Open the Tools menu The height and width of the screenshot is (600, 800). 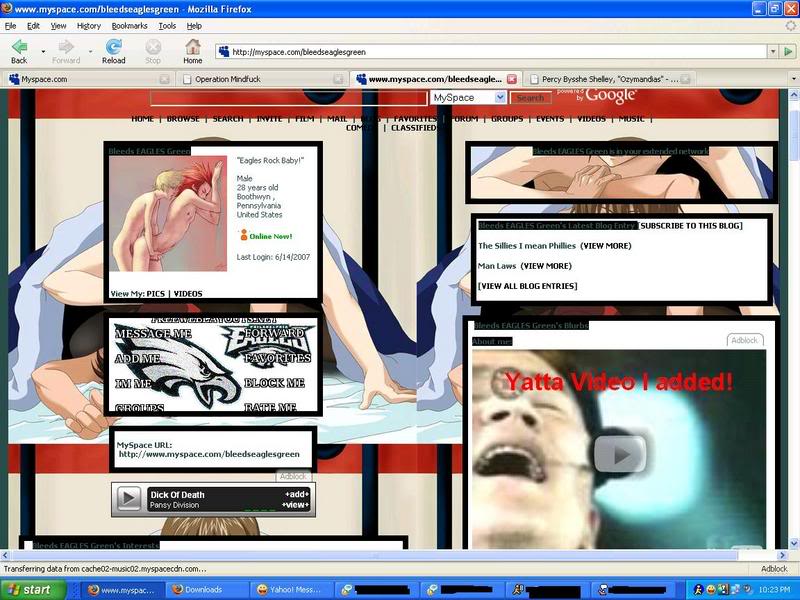click(167, 26)
